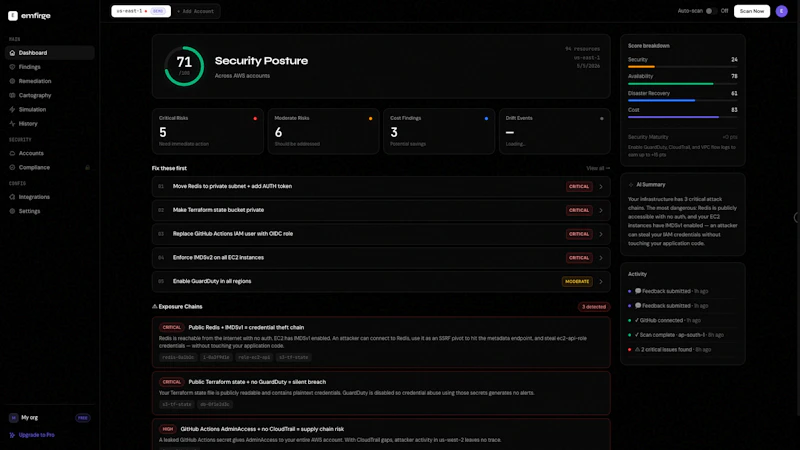Screen dimensions: 800x450
Task: Open the Moderate Risks card
Action: pyautogui.click(x=323, y=131)
